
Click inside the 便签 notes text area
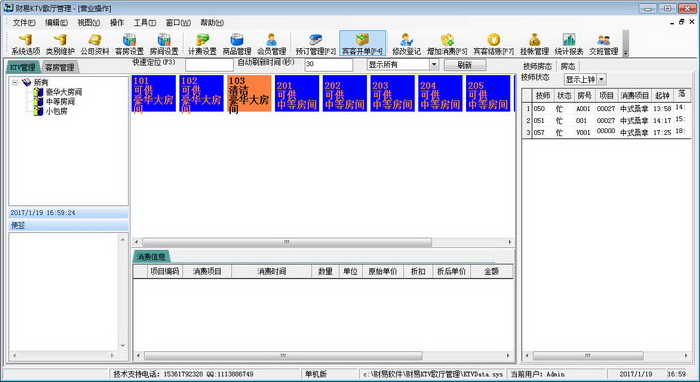pos(63,292)
